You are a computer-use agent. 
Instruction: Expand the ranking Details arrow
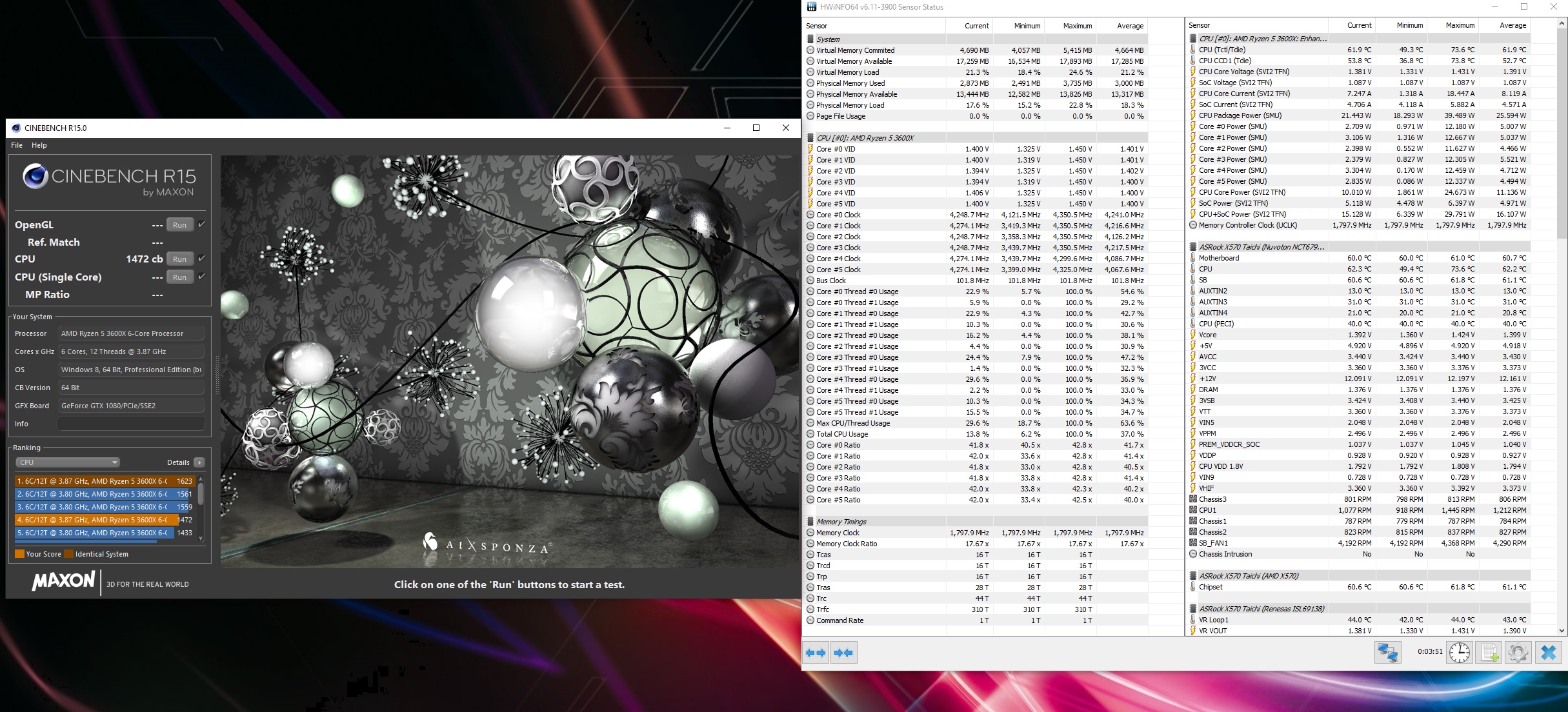click(199, 462)
